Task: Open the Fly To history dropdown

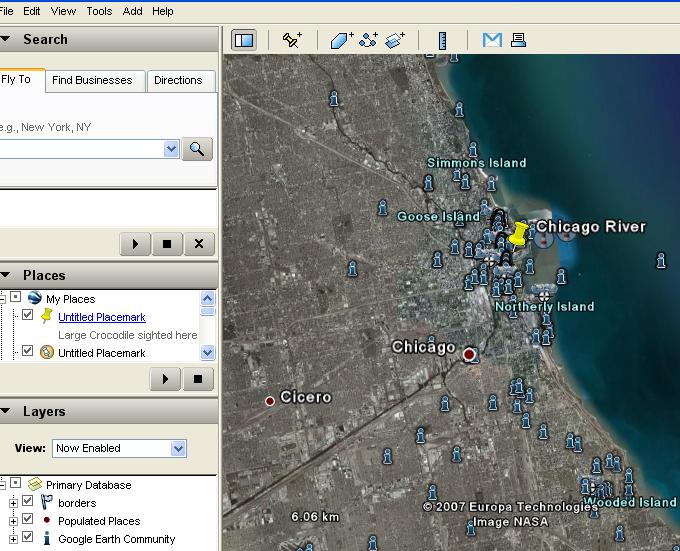Action: (171, 149)
